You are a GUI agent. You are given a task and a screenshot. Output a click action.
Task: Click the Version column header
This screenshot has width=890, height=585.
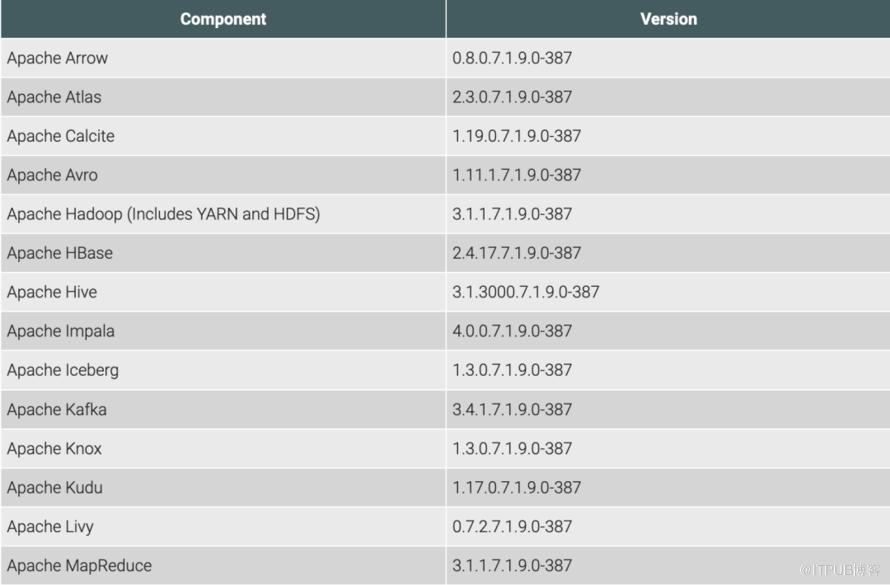coord(668,19)
